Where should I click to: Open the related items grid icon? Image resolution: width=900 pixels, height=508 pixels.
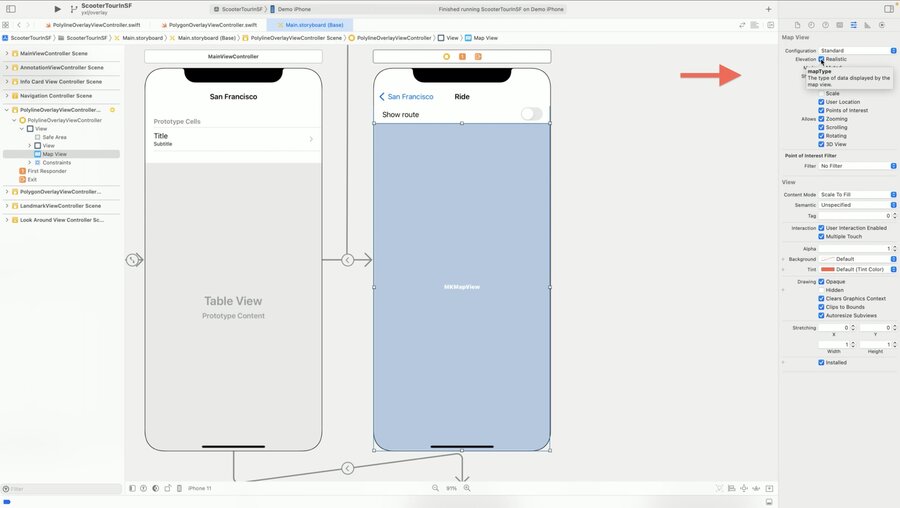click(x=6, y=25)
